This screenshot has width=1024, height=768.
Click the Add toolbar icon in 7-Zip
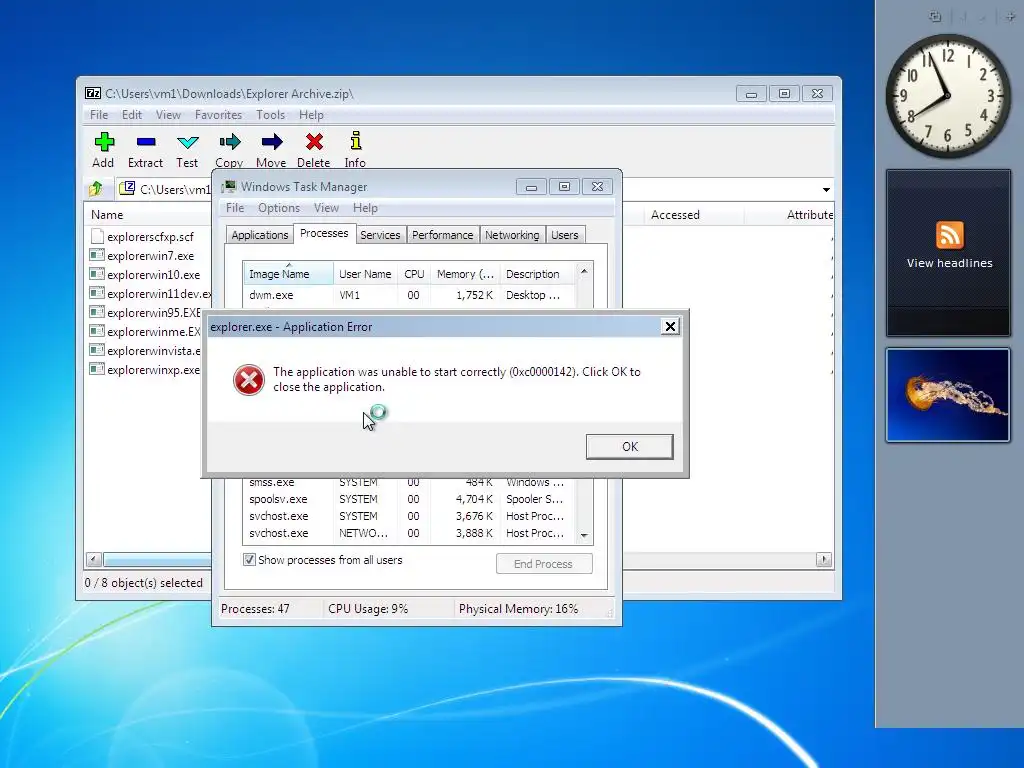pos(104,142)
